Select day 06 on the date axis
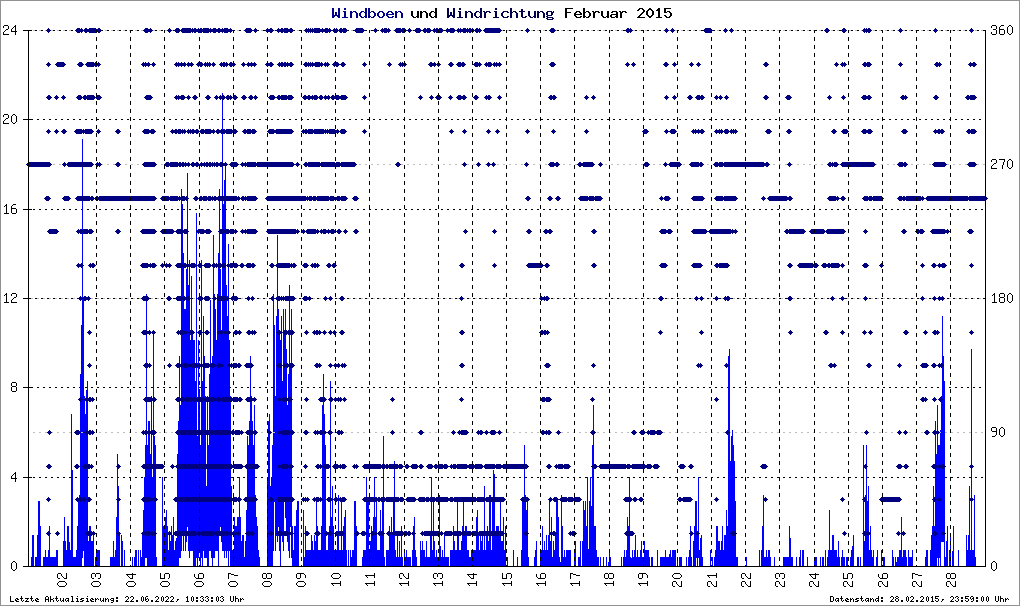The width and height of the screenshot is (1020, 606). coord(199,581)
